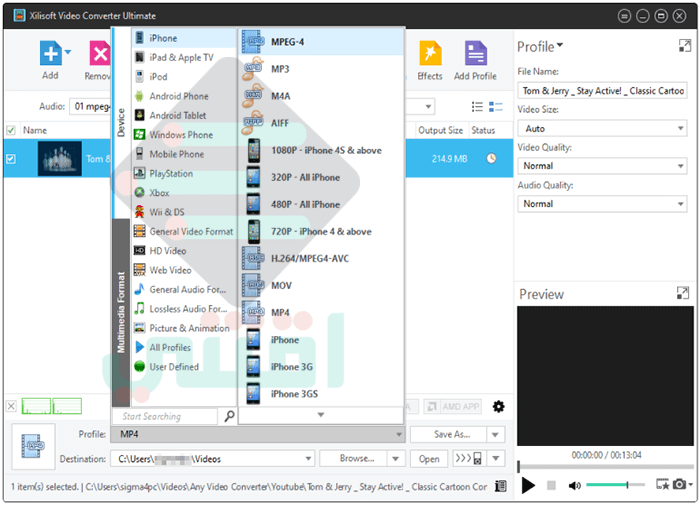Play the preview video
This screenshot has height=505, width=700.
point(528,485)
